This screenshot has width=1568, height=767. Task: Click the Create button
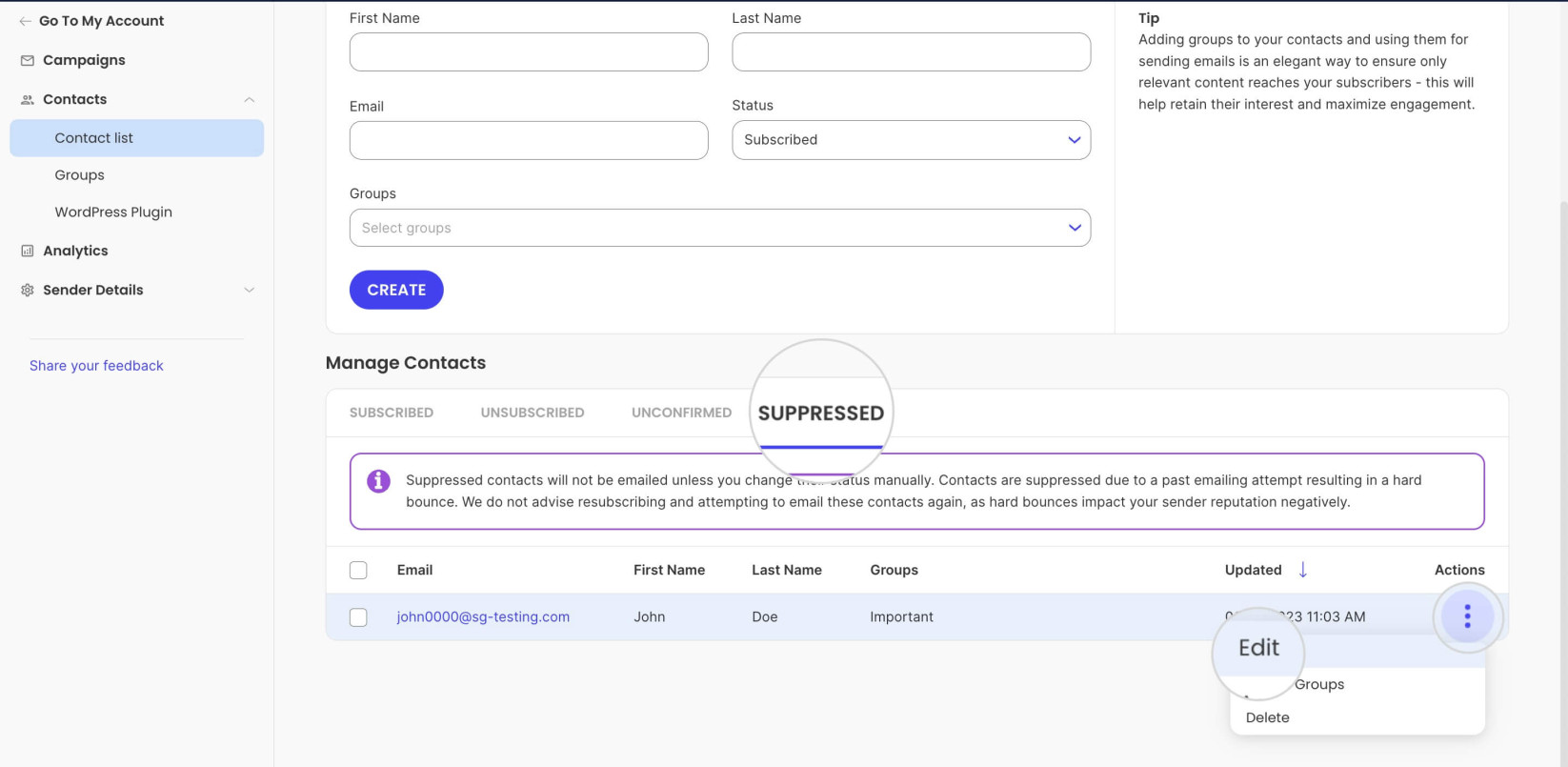click(396, 290)
